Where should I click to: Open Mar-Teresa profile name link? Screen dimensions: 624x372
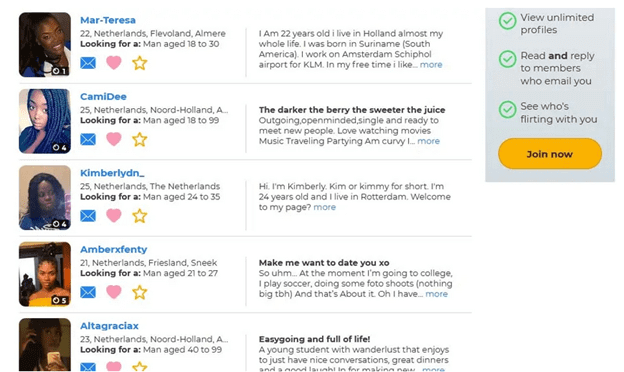pos(108,20)
